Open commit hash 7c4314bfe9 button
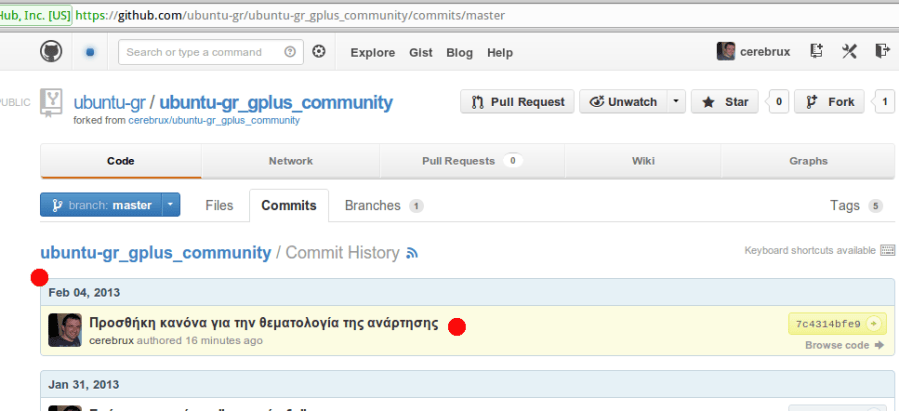The height and width of the screenshot is (411, 899). point(837,324)
